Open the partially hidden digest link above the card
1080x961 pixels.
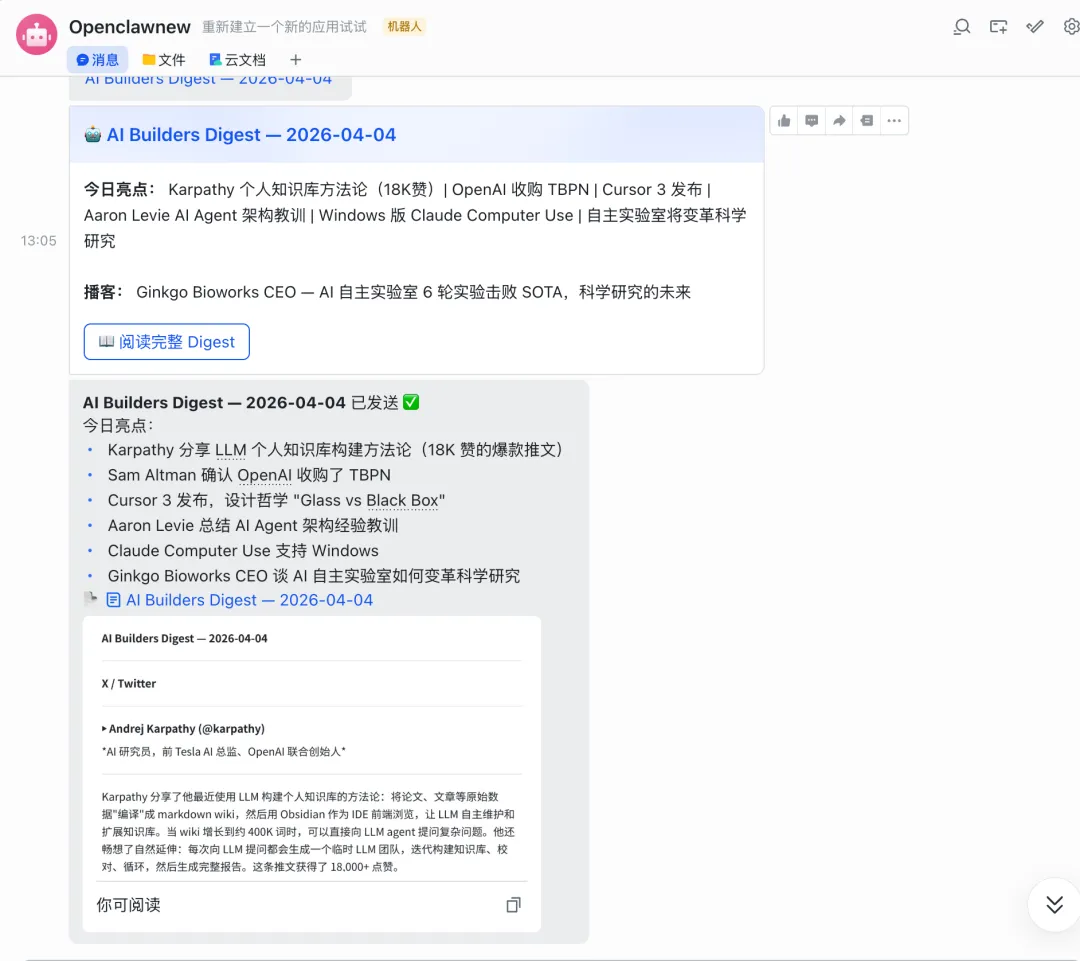[x=208, y=80]
